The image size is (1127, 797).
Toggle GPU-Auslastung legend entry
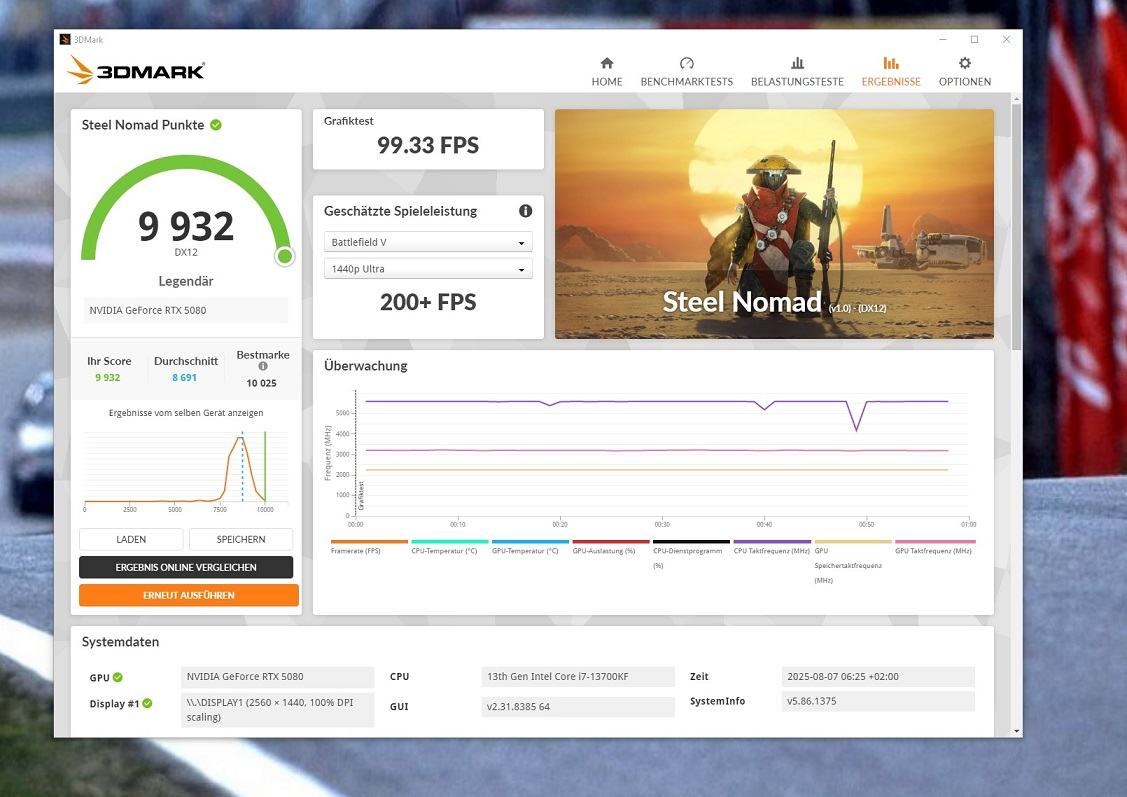point(610,547)
